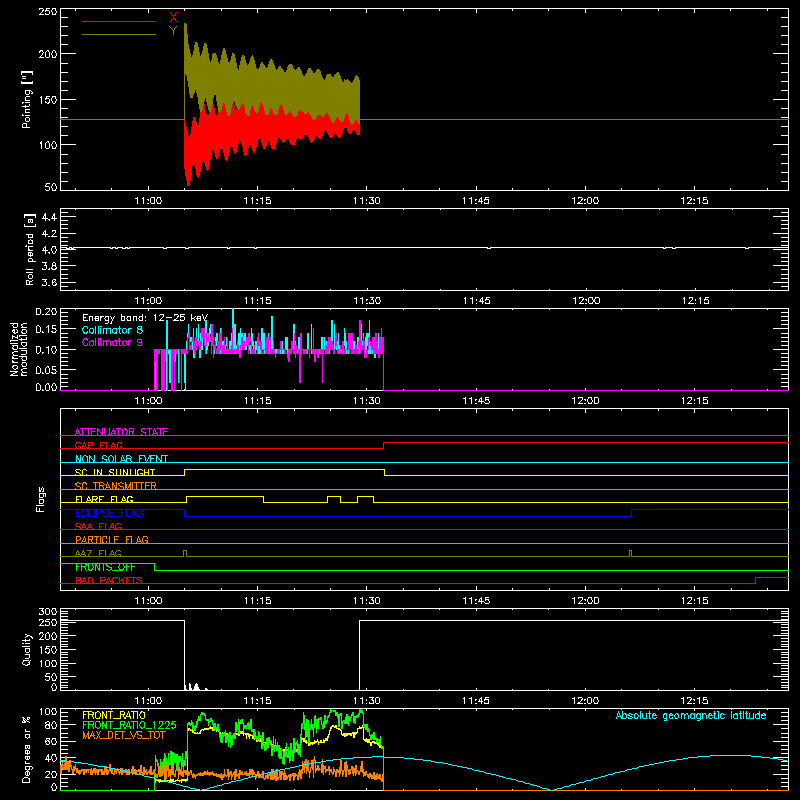The height and width of the screenshot is (800, 800).
Task: Click 300 on the Quality axis
Action: [48, 612]
